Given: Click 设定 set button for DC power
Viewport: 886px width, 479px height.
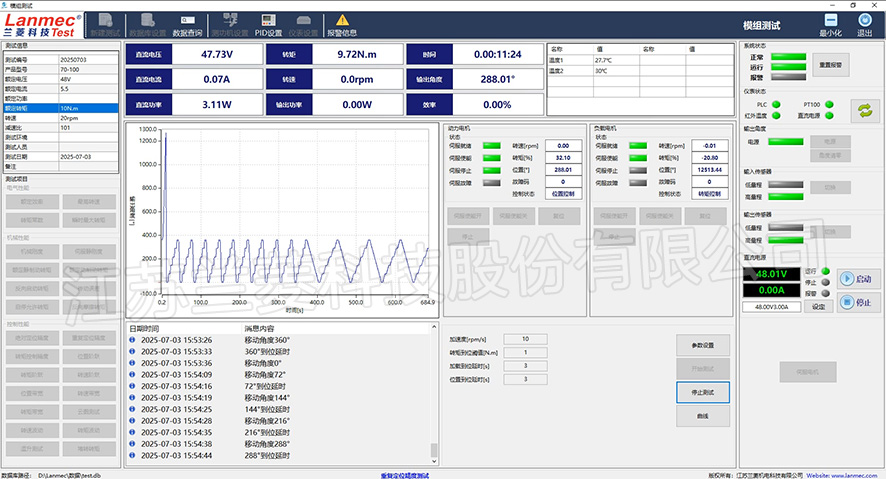Looking at the screenshot, I should coord(819,307).
